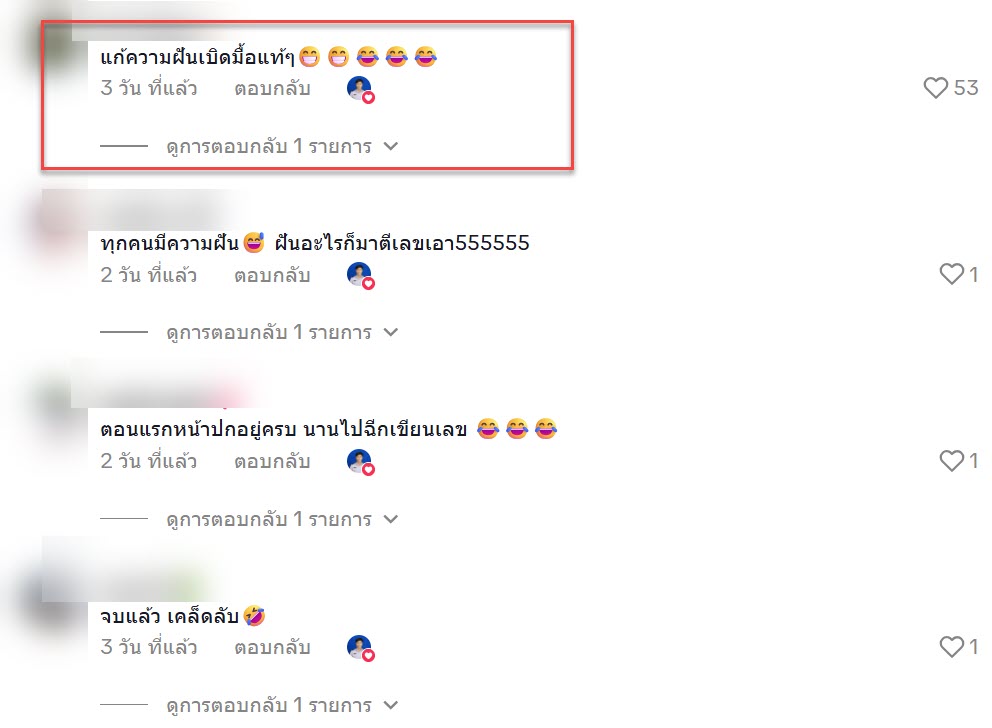Open creator avatar under 'จบแล้ว เคล็ดลับ' comment

pos(361,648)
